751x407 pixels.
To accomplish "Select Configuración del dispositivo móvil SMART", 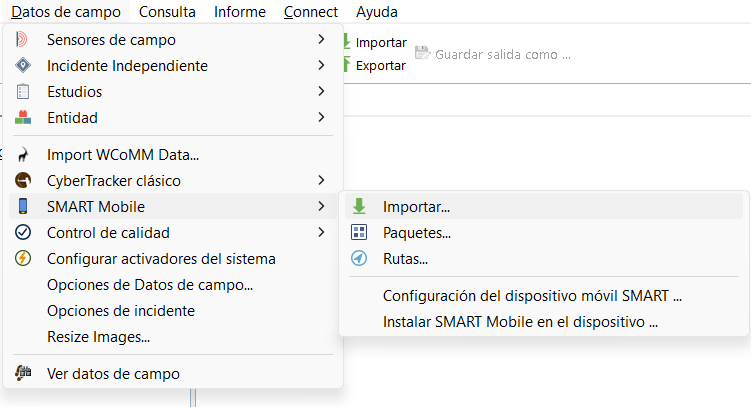I will (532, 296).
